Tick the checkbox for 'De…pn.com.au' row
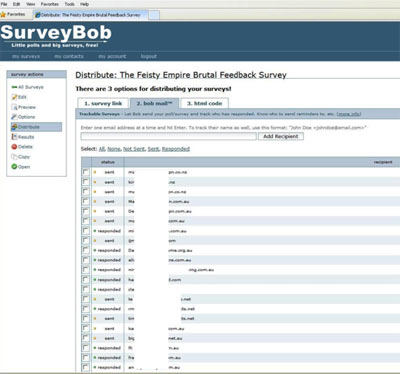This screenshot has width=400, height=374. 86,211
